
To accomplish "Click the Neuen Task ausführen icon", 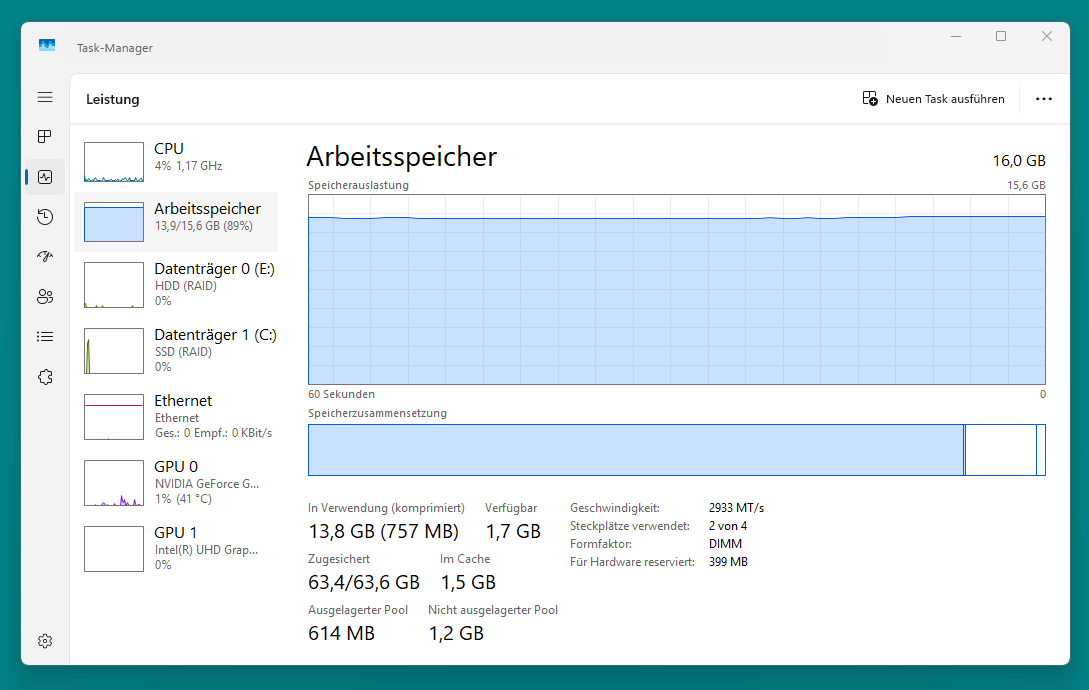I will [870, 99].
